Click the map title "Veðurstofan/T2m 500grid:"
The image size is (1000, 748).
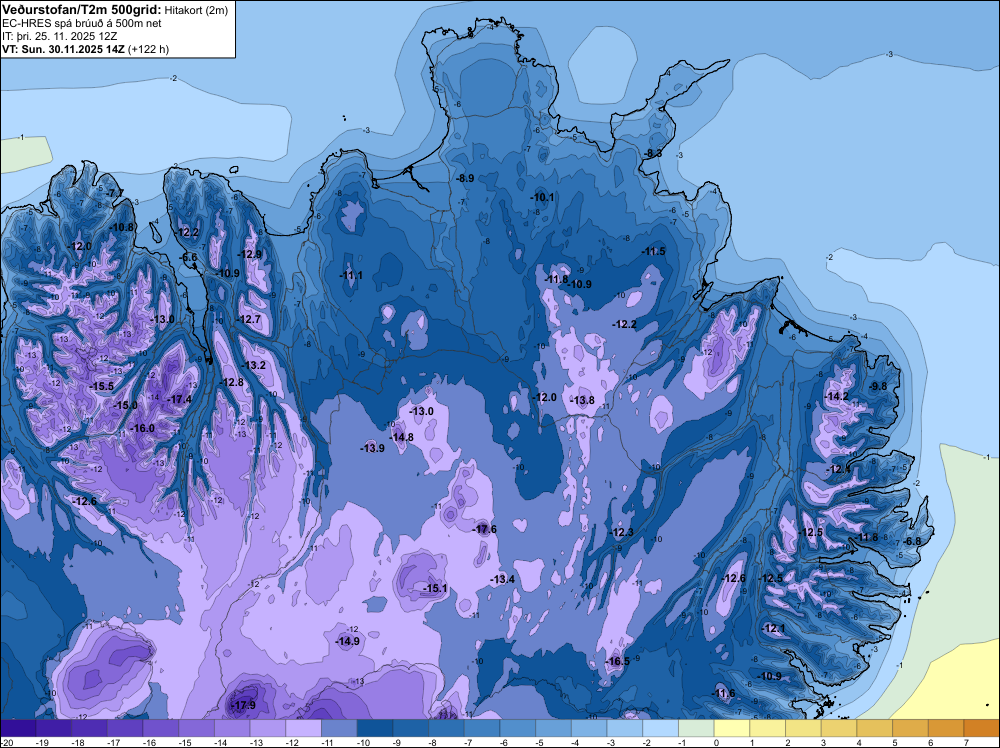(x=82, y=10)
